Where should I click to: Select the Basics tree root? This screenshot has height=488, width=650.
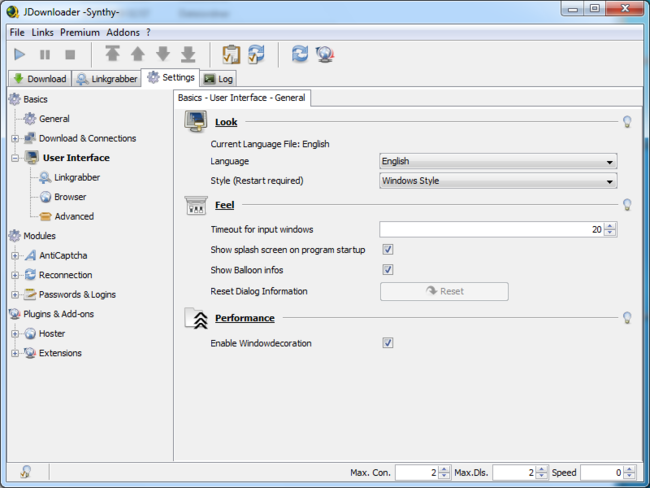tap(28, 99)
